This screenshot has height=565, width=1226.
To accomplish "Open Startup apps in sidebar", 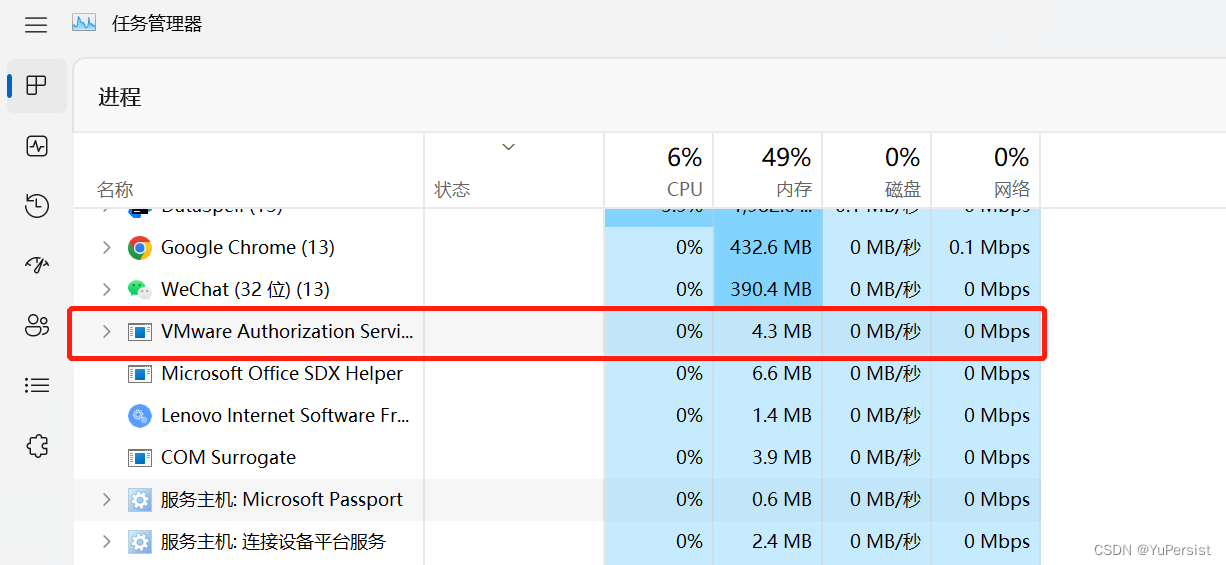I will pos(37,266).
